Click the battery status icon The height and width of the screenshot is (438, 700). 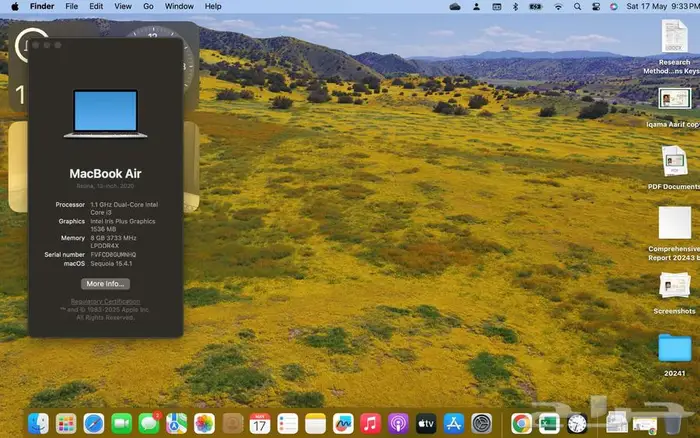pos(536,6)
